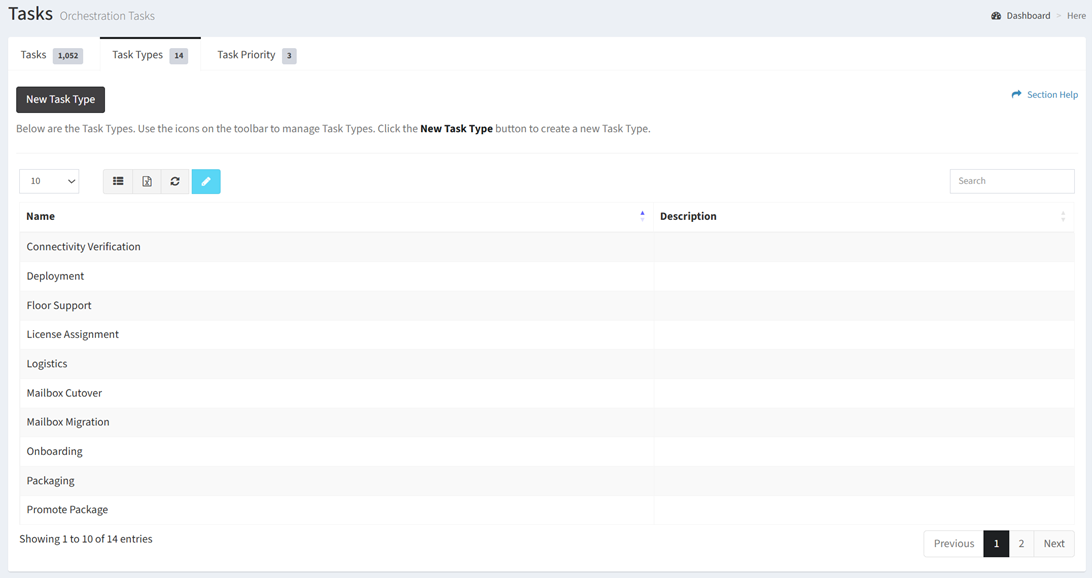Click the Previous pagination button
The width and height of the screenshot is (1092, 578).
pos(953,543)
